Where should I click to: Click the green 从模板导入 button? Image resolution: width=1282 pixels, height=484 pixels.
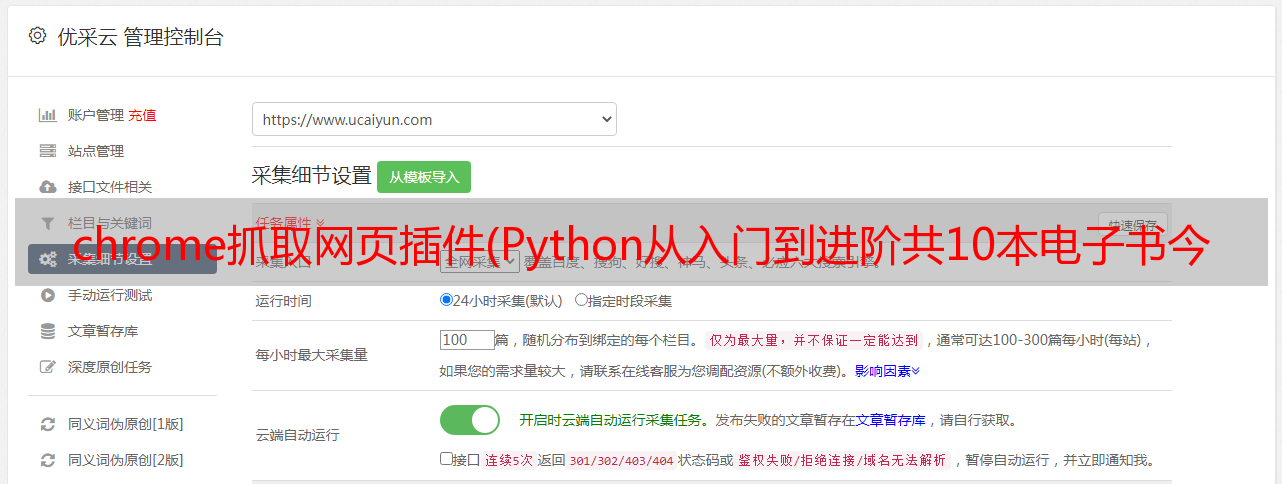point(424,177)
